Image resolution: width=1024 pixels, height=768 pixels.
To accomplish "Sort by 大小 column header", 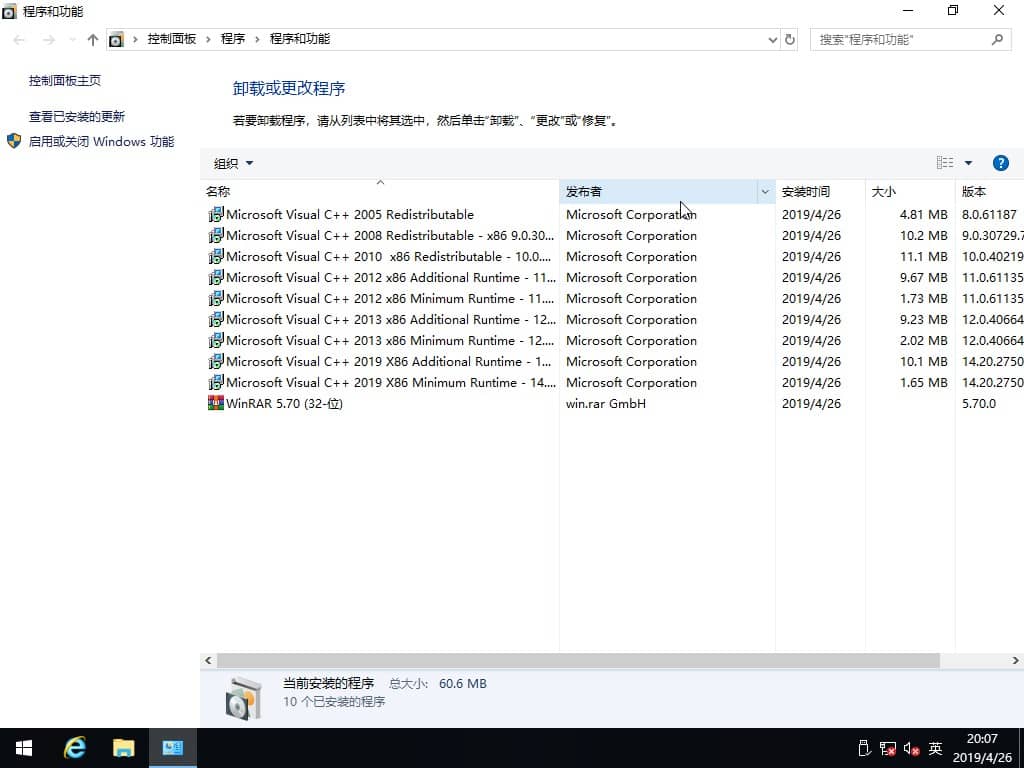I will pos(910,191).
